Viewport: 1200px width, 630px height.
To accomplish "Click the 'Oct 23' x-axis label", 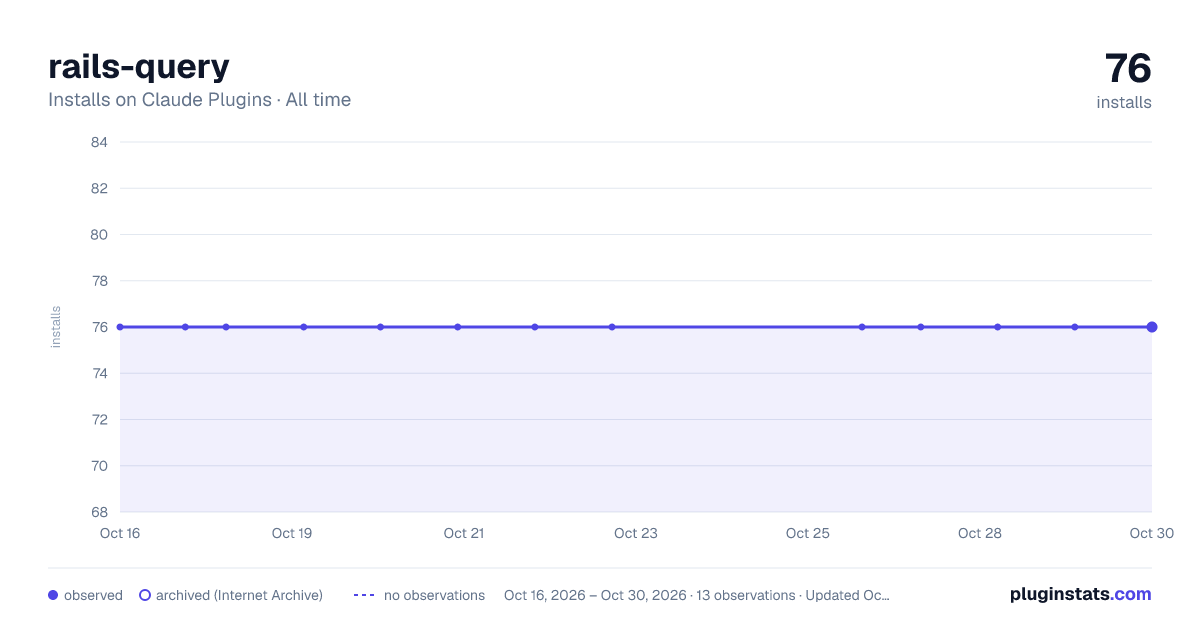I will click(636, 533).
